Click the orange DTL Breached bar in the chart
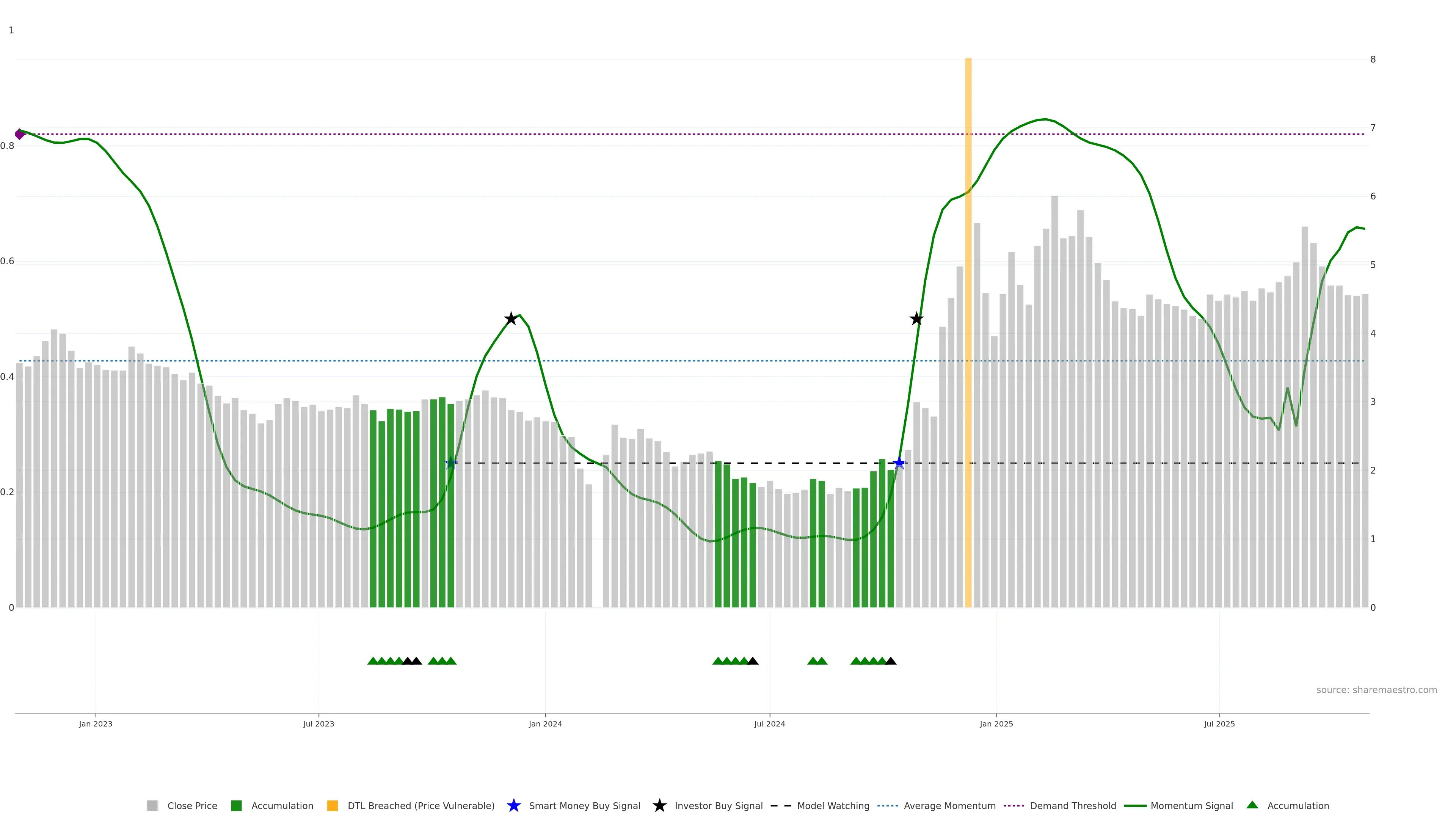 click(968, 339)
